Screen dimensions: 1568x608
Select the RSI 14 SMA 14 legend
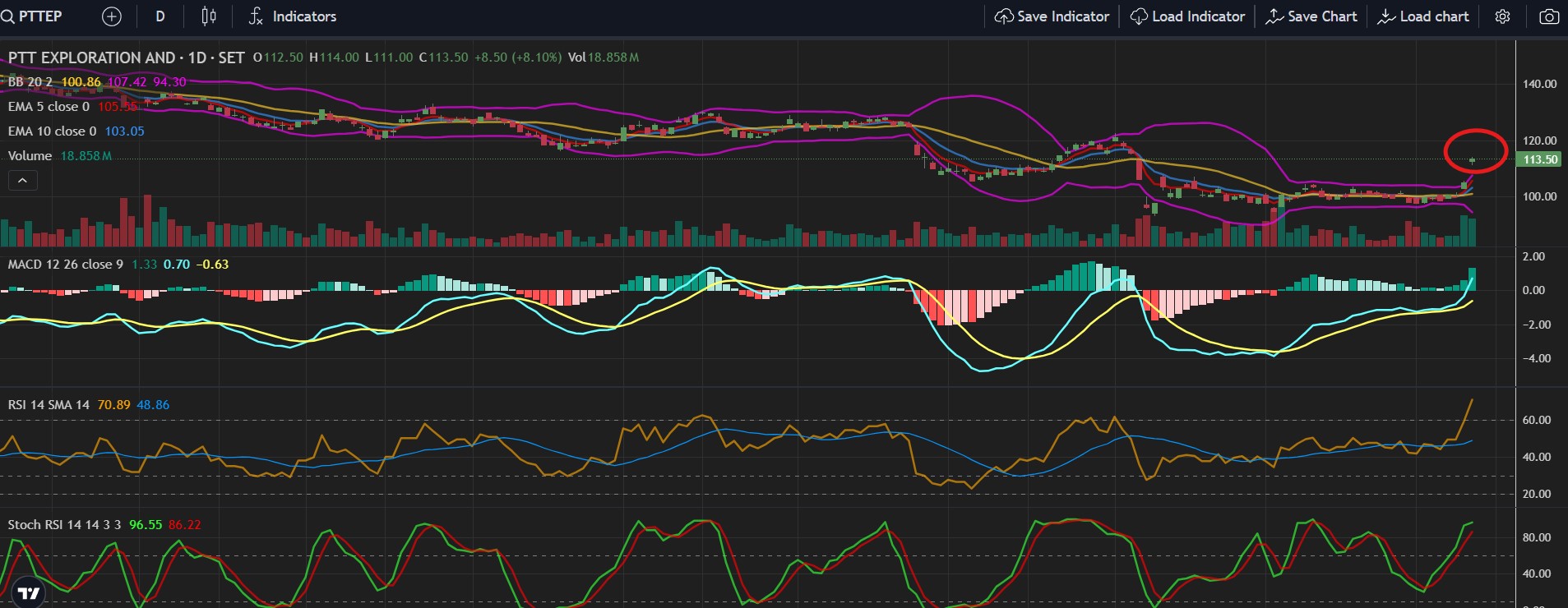[x=49, y=405]
